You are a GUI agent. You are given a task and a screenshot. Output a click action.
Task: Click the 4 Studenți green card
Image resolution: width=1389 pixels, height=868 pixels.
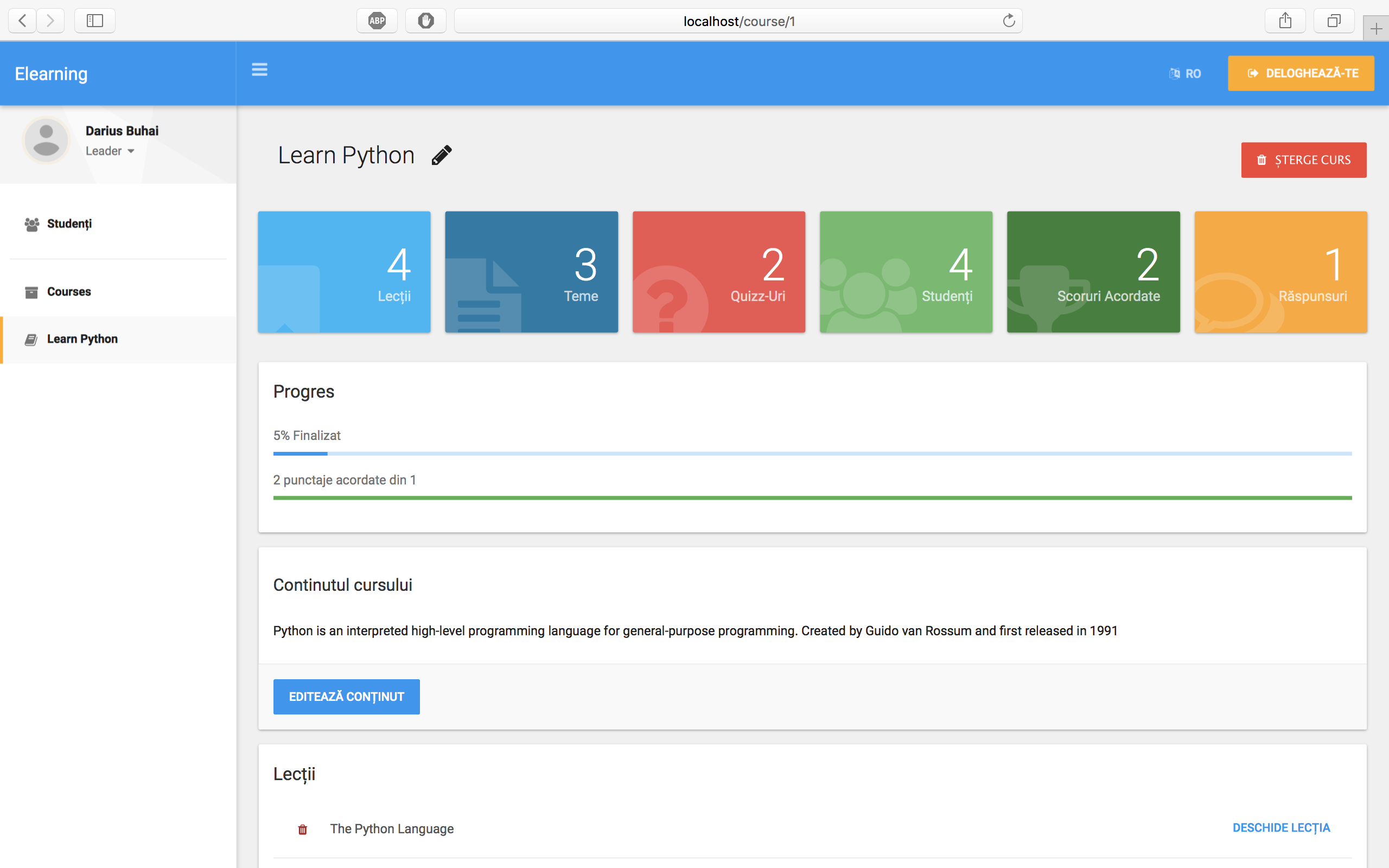coord(906,272)
